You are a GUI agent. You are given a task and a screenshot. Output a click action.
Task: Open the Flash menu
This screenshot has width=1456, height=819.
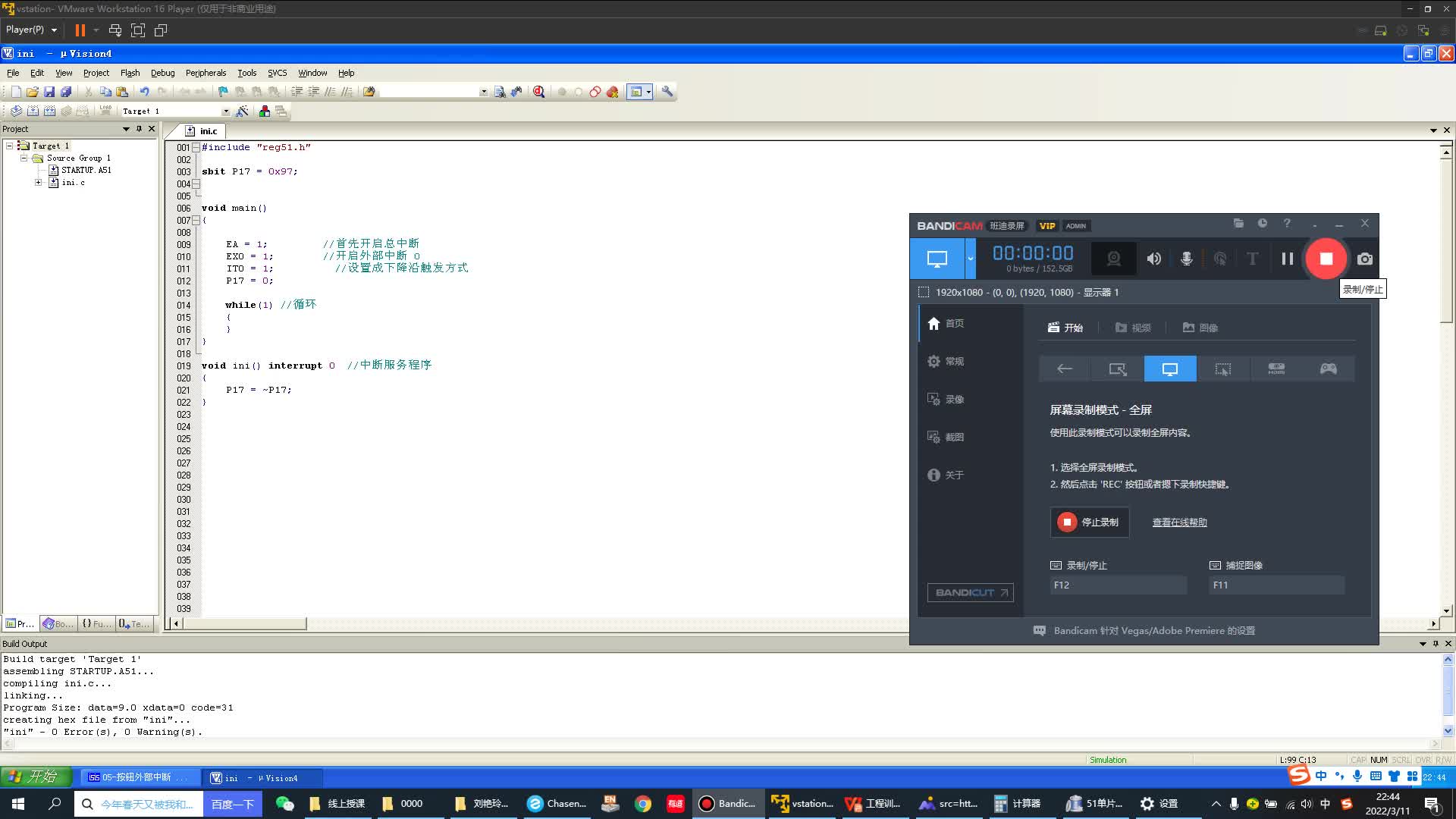130,73
